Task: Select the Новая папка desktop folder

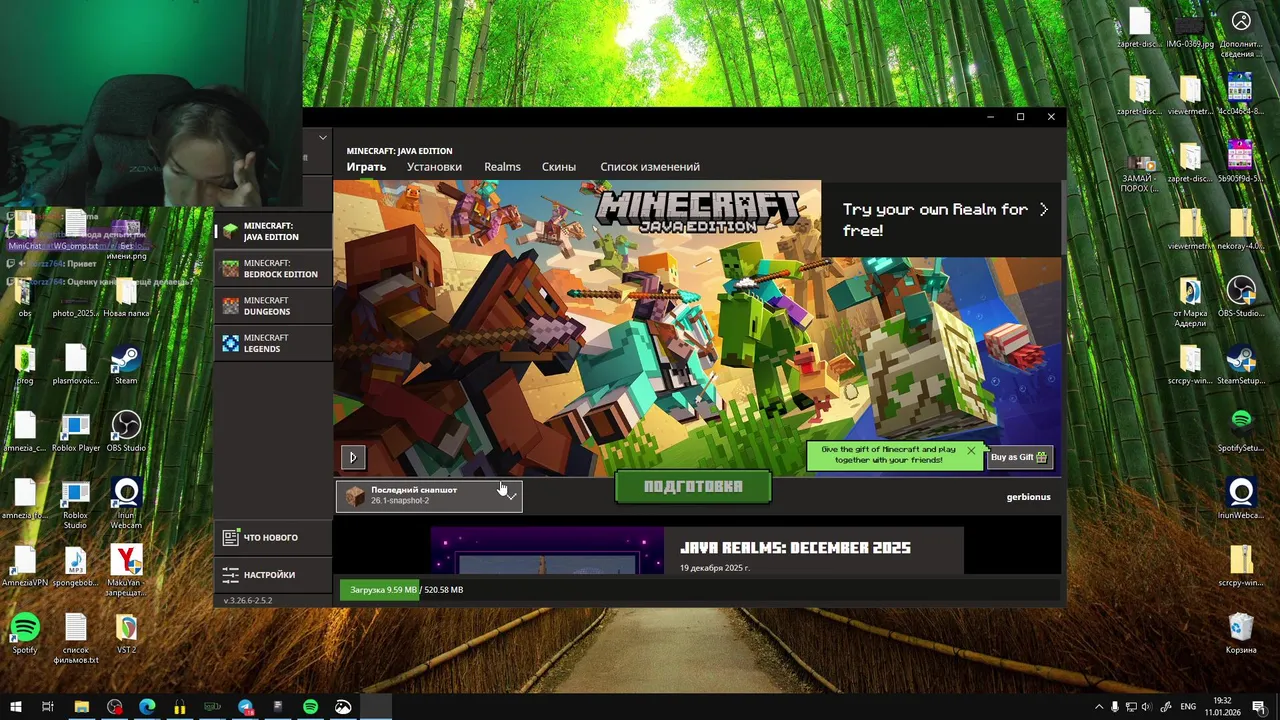Action: (x=126, y=299)
